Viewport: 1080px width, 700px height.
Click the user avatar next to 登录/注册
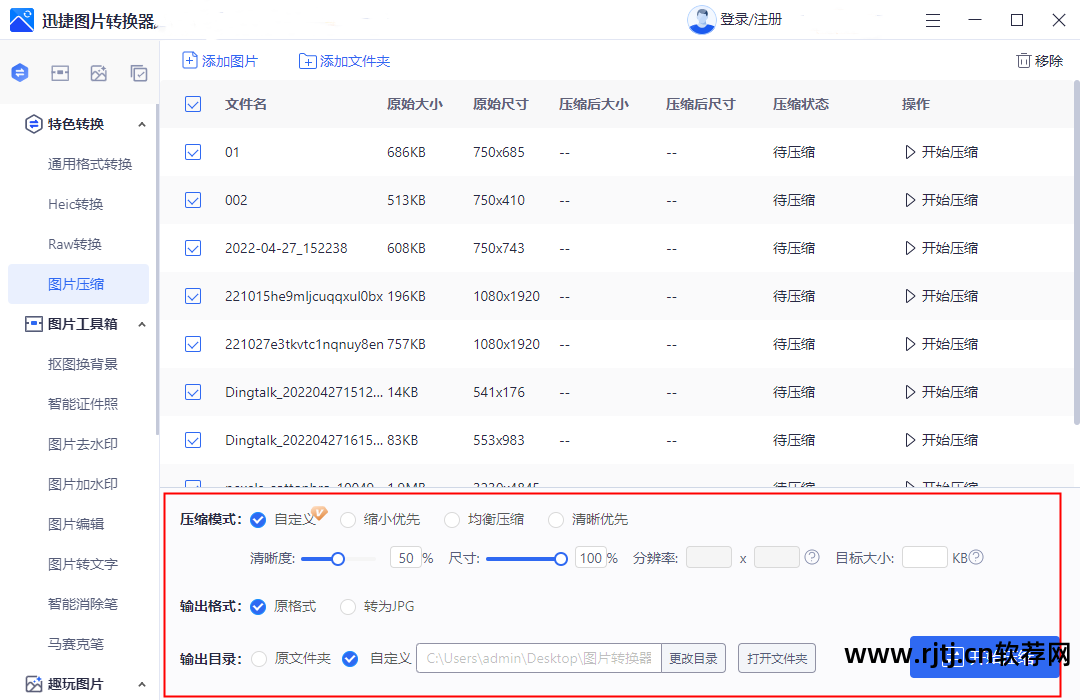pyautogui.click(x=702, y=19)
